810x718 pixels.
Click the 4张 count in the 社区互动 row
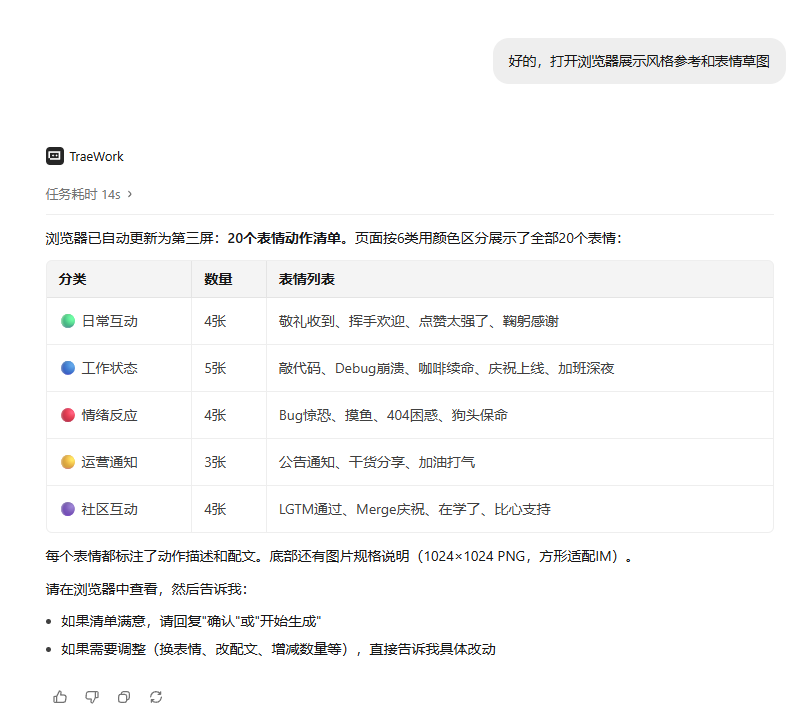pos(215,509)
